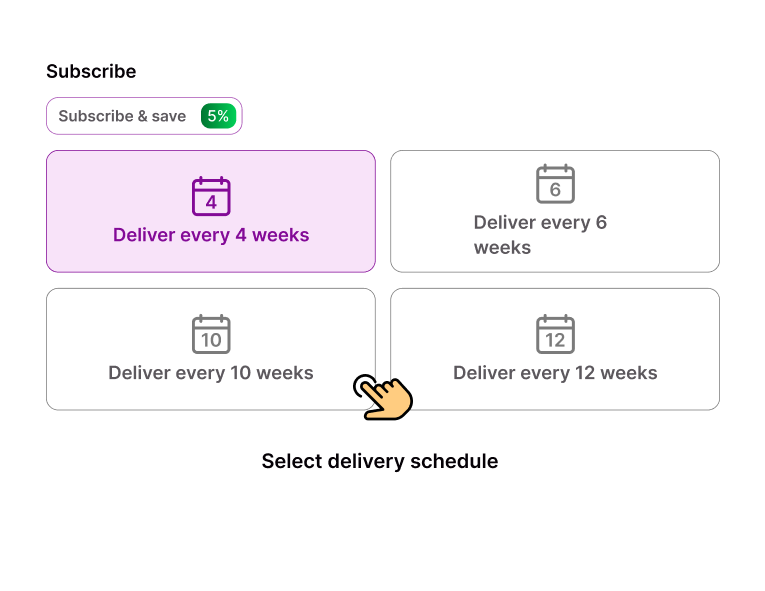Choose the 12-week delivery option card

[555, 349]
